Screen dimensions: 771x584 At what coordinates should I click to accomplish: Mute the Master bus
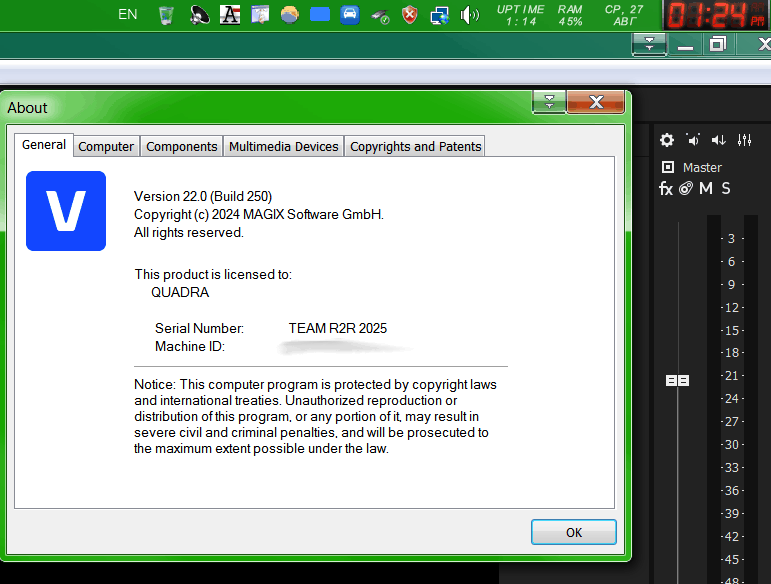coord(706,188)
